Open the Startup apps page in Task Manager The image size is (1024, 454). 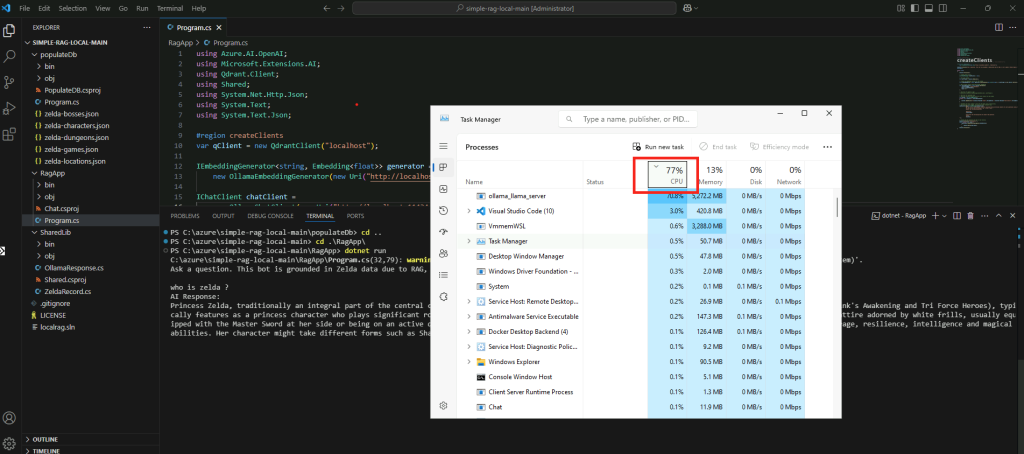pos(443,232)
